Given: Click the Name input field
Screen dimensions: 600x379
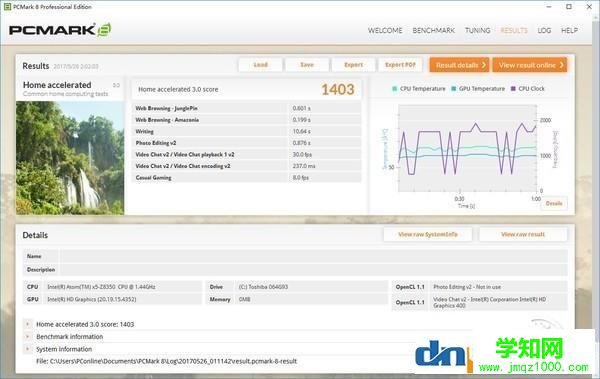Looking at the screenshot, I should tap(314, 256).
